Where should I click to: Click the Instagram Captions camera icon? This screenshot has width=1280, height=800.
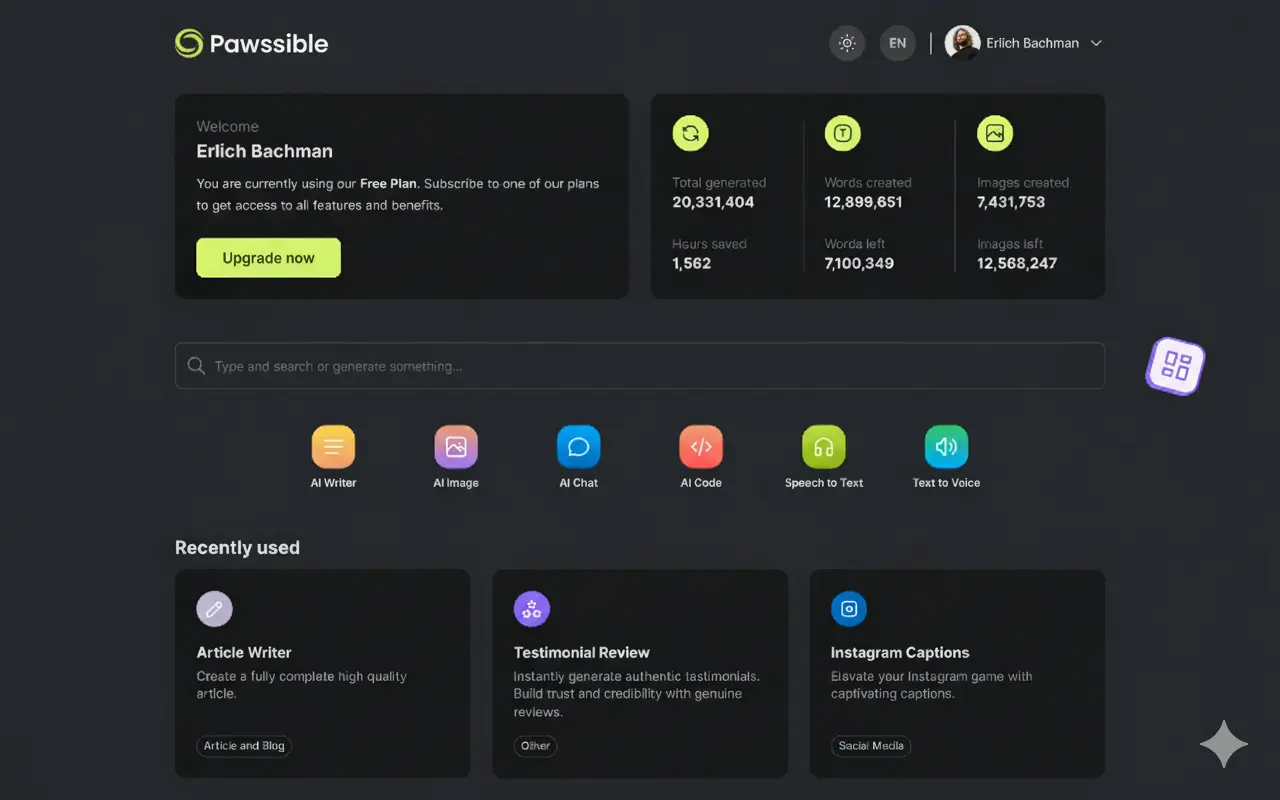[848, 608]
